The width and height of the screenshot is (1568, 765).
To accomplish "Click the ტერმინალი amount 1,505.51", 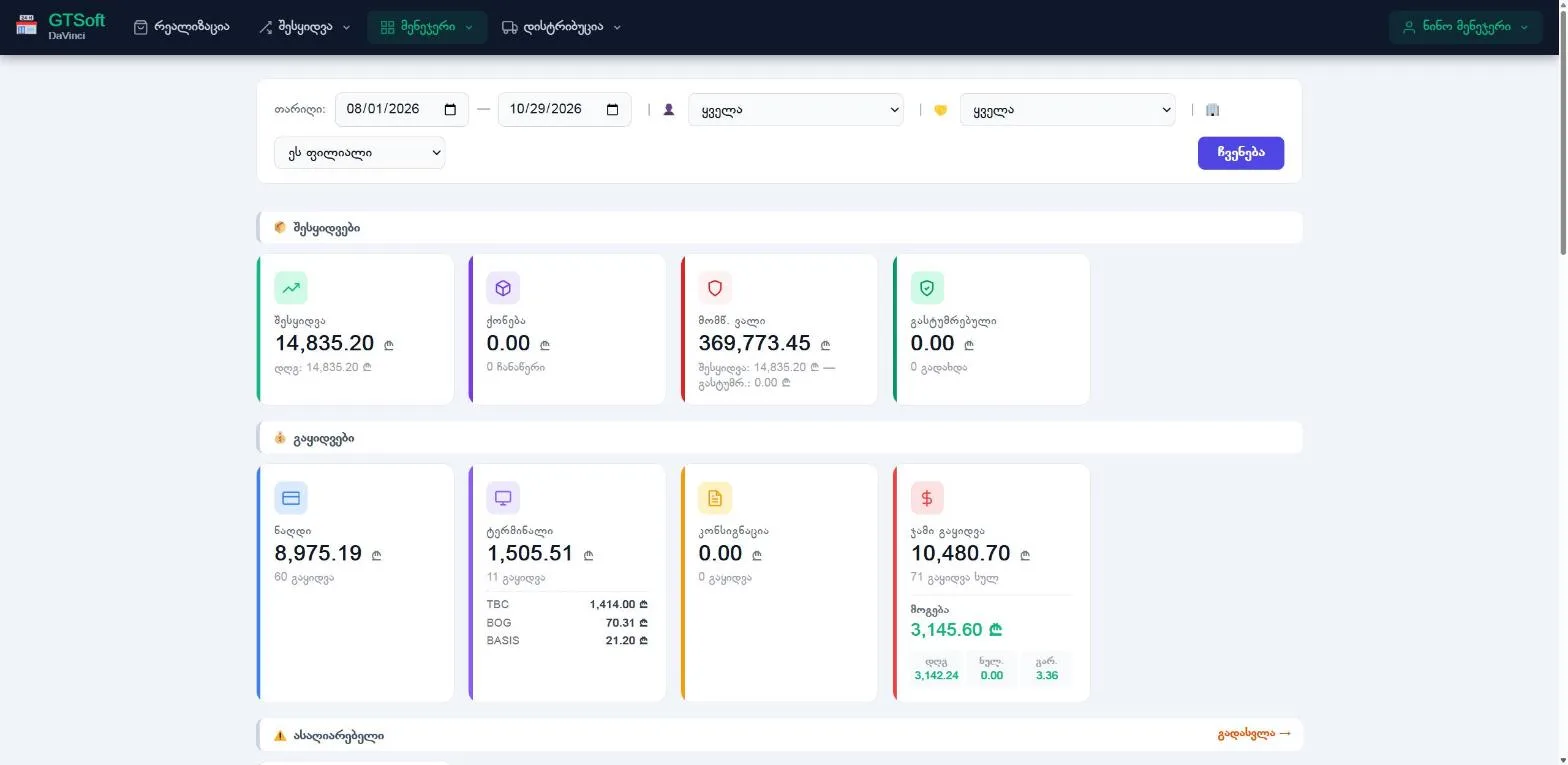I will (x=530, y=554).
